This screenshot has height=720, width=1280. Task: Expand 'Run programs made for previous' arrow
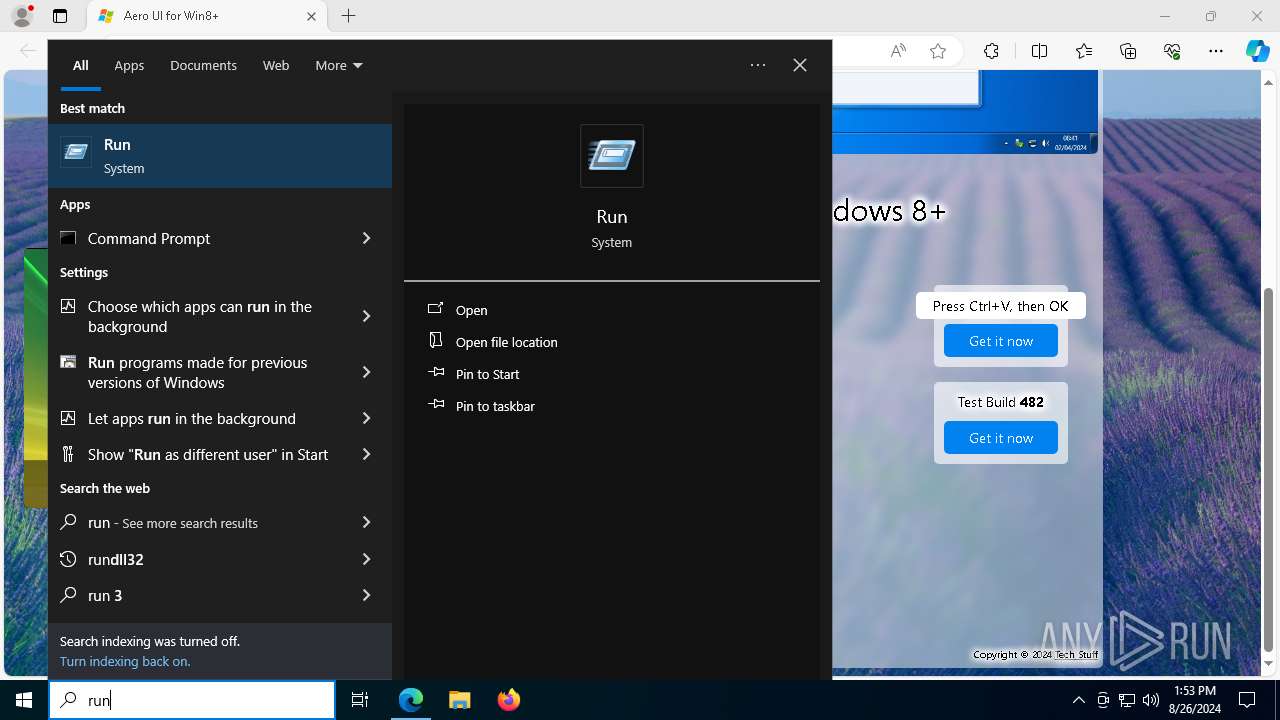pyautogui.click(x=366, y=372)
